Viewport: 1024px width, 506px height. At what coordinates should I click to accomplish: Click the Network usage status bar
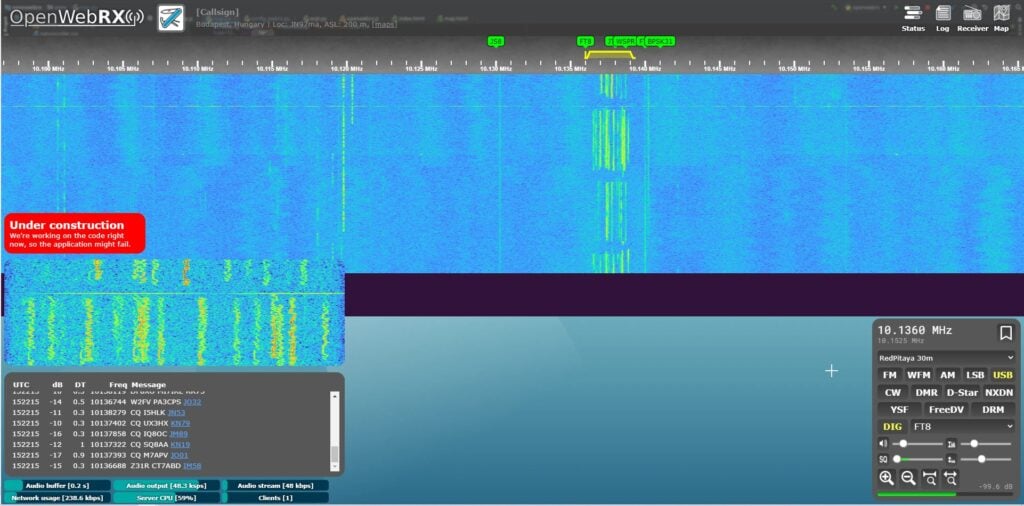pos(57,498)
